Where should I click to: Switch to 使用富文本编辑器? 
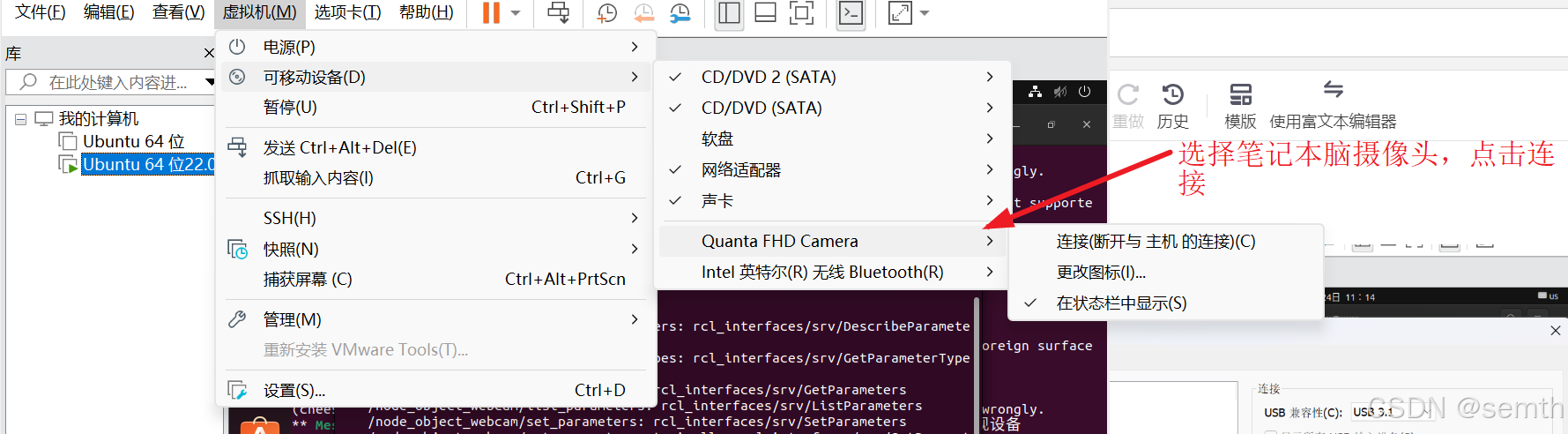(1333, 106)
